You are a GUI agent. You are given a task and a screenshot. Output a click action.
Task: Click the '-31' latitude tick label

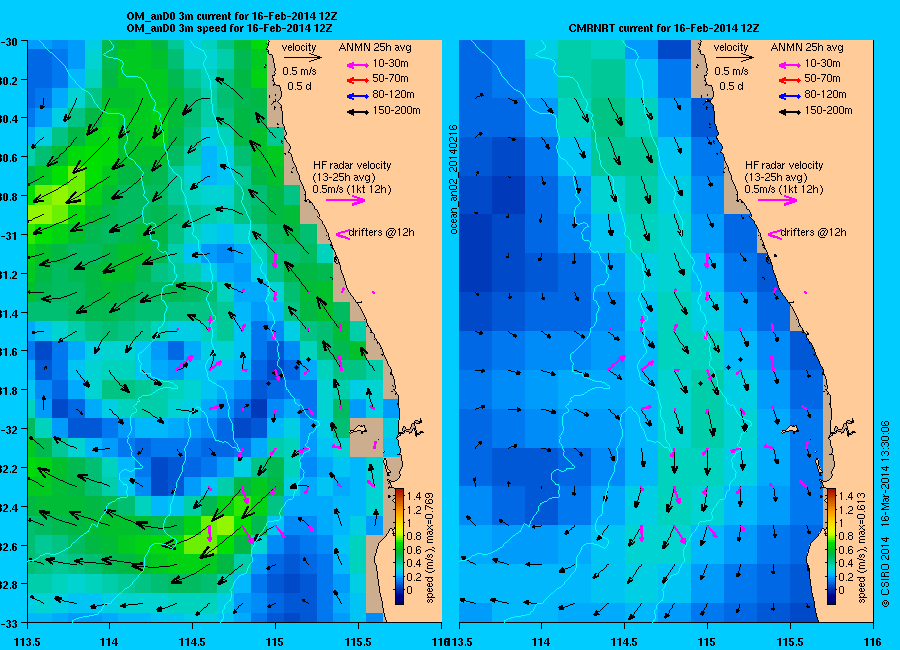(x=11, y=235)
